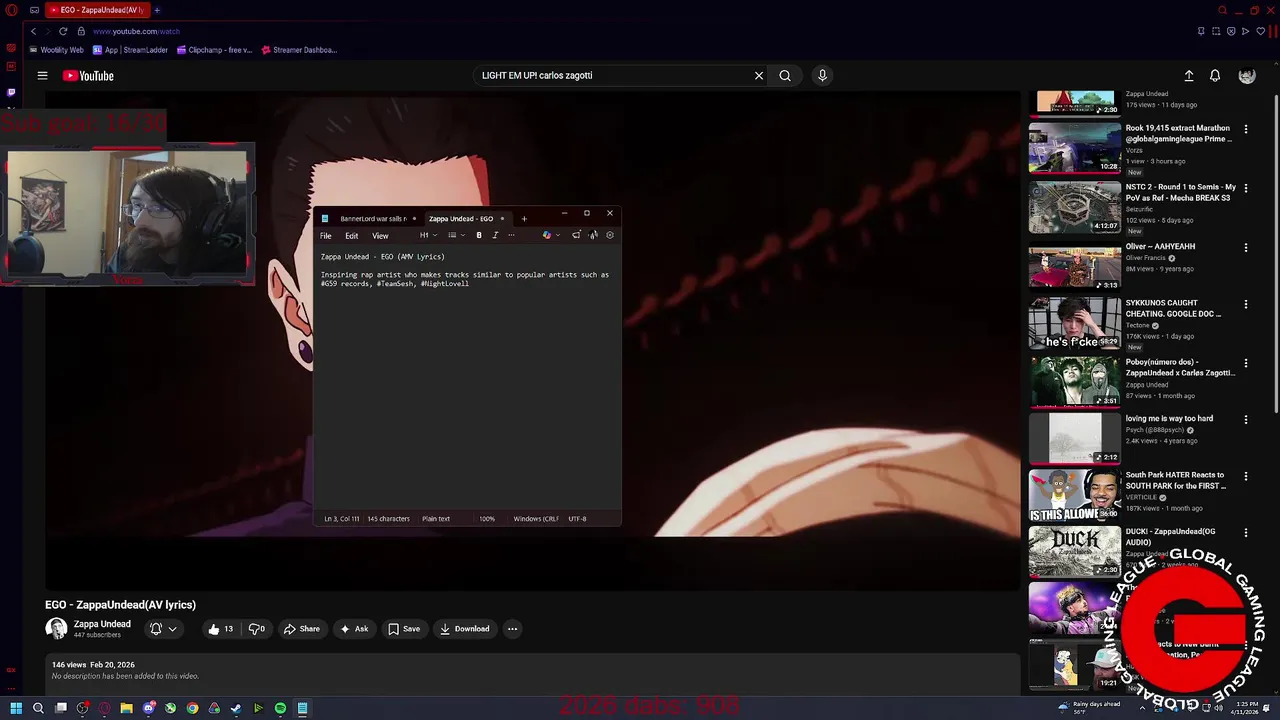
Task: Open more formatting options ellipsis in Notepad
Action: click(x=511, y=235)
